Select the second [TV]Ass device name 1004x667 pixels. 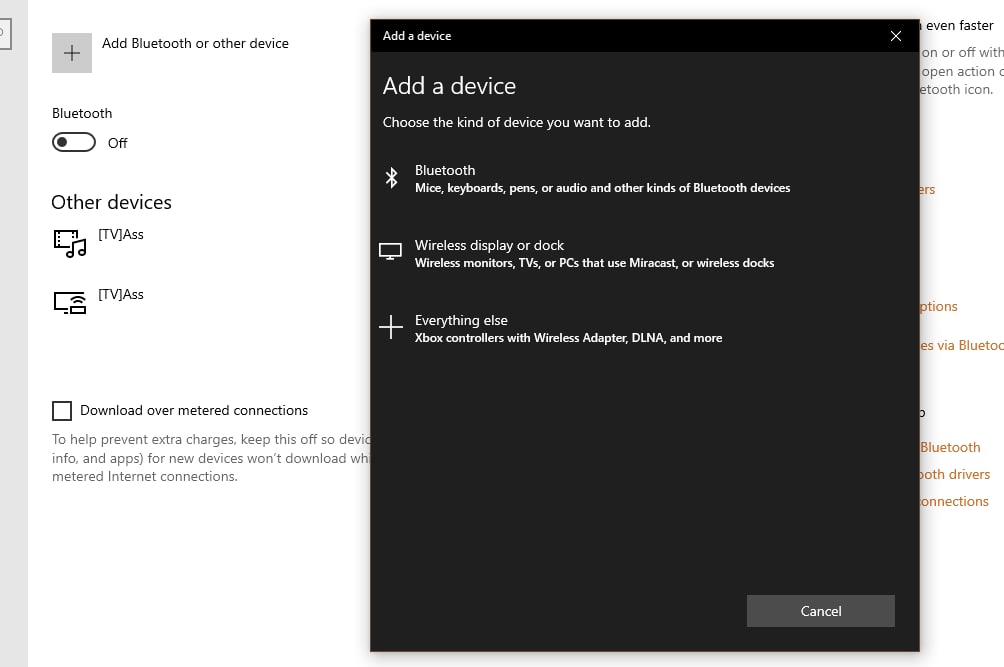click(121, 294)
